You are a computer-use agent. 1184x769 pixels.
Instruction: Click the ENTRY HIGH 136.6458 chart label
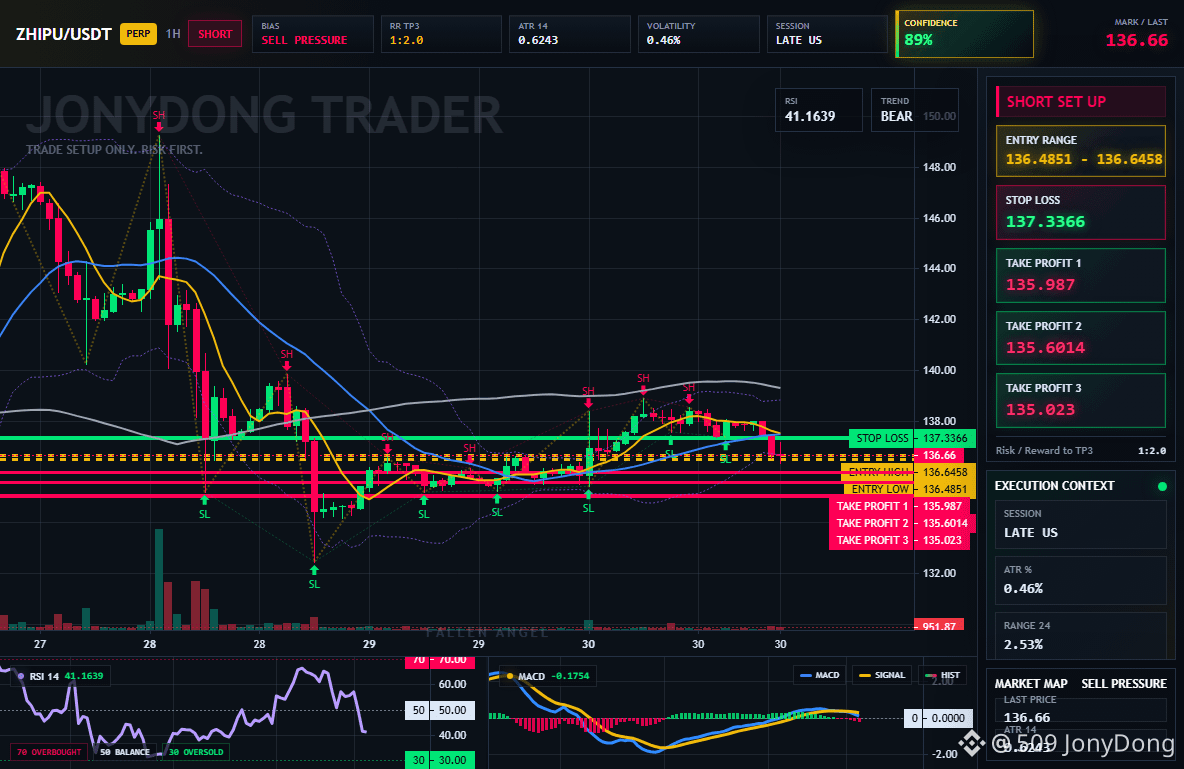tap(908, 472)
